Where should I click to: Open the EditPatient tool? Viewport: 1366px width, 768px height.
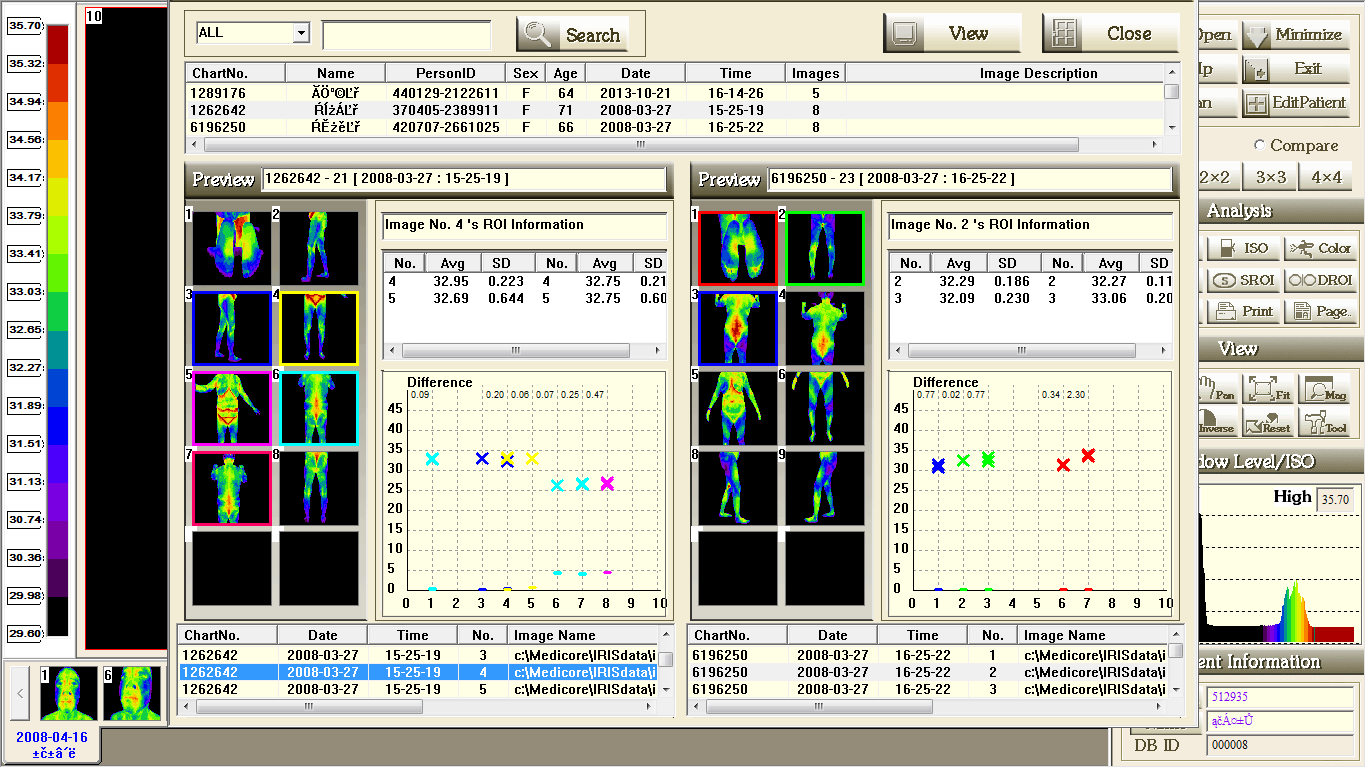[1297, 102]
